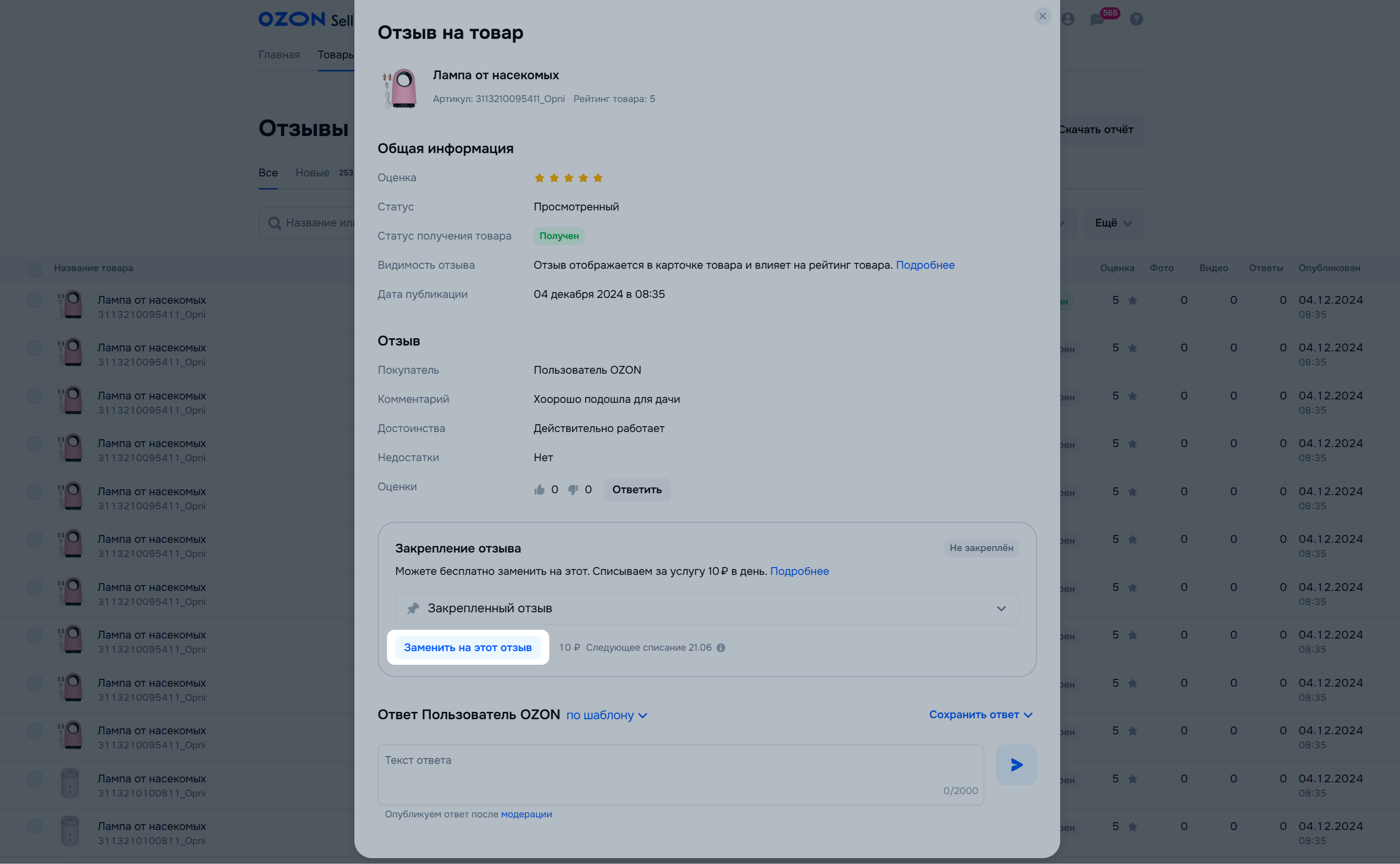Screen dimensions: 1400x864
Task: Open the user profile icon in header
Action: 1068,19
